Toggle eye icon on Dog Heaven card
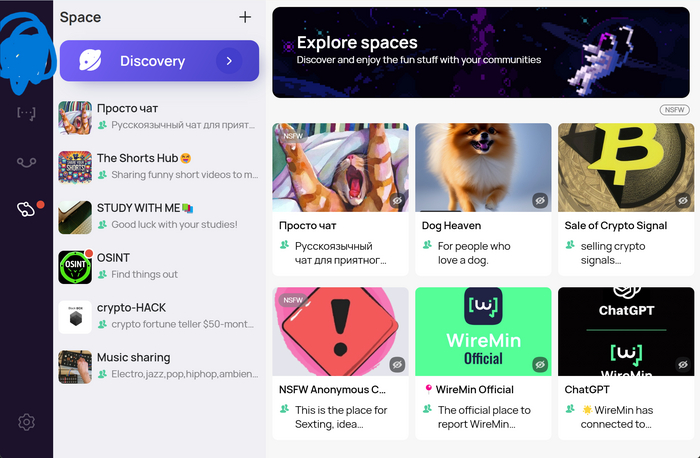The image size is (700, 458). tap(540, 200)
